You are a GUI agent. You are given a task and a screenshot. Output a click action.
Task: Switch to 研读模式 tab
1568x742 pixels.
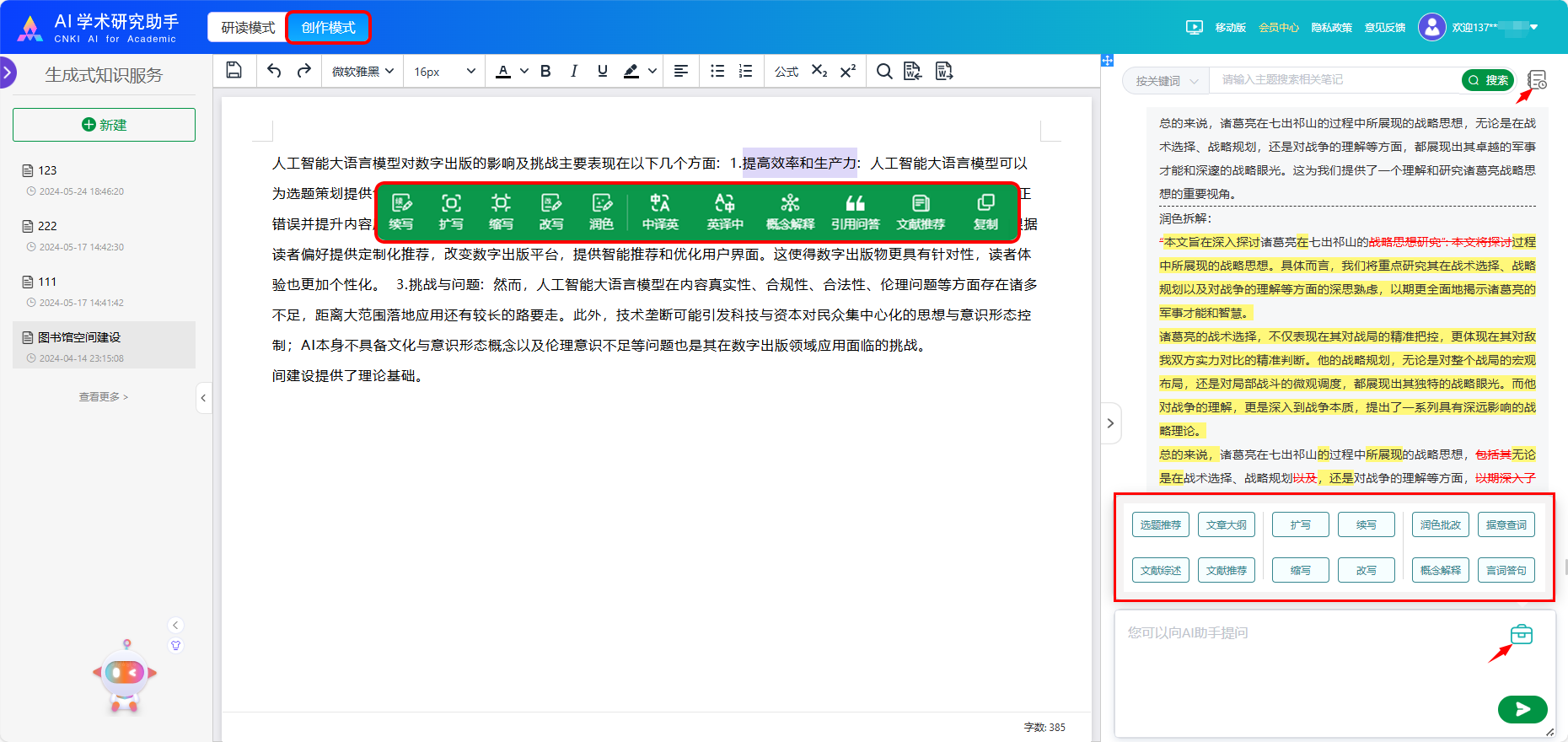click(248, 28)
